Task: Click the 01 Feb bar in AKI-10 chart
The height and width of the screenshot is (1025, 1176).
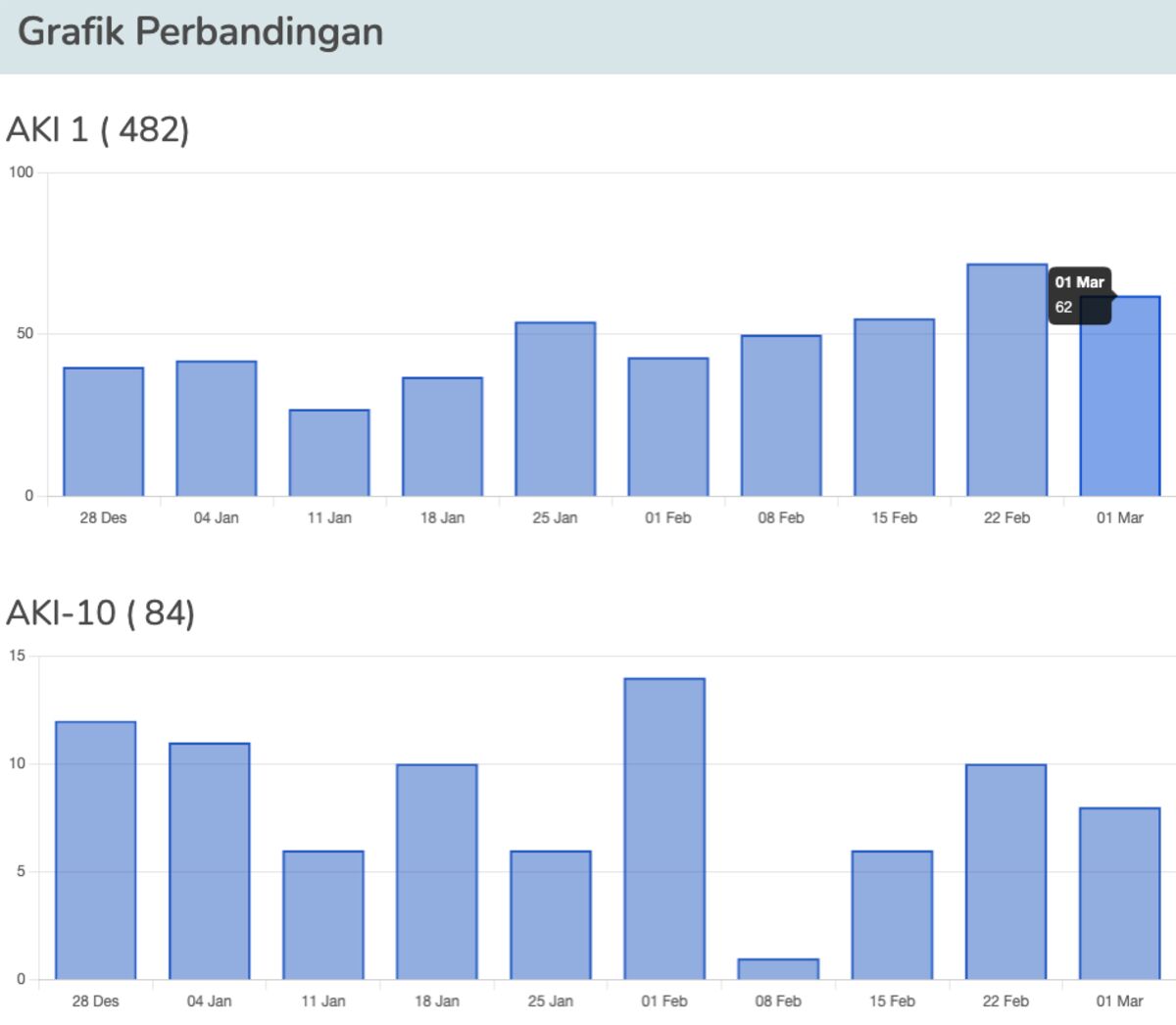Action: tap(664, 828)
